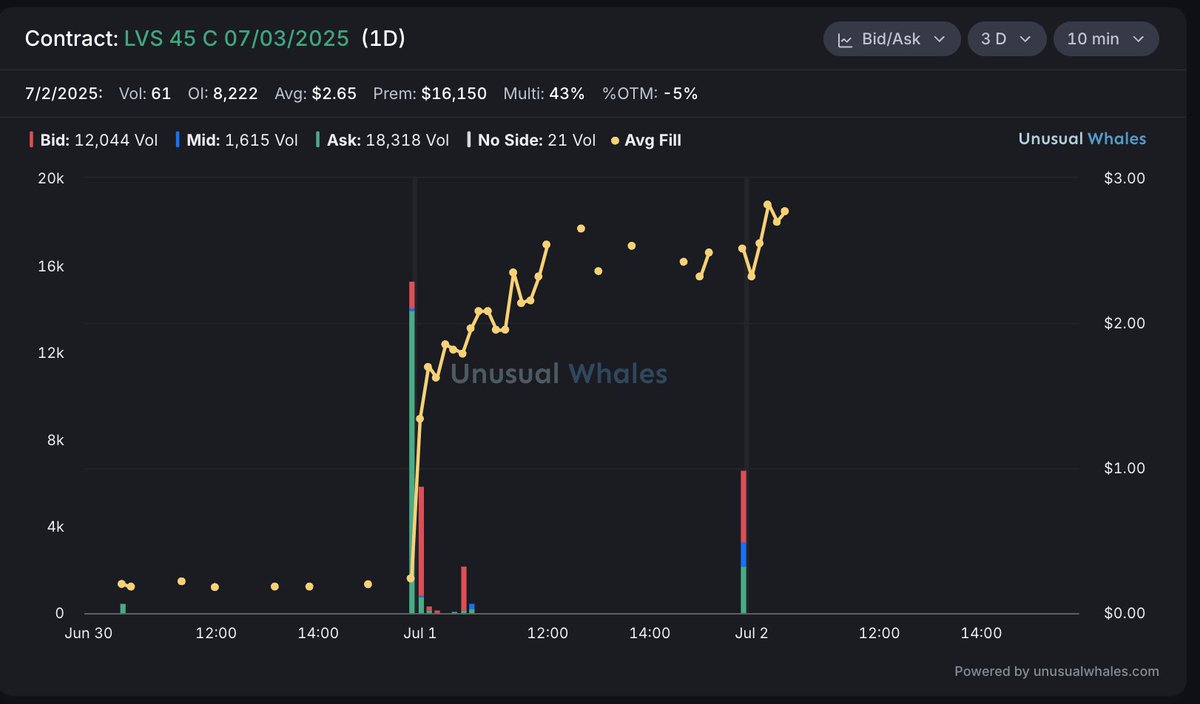Click the chevron on the 3 D selector
The height and width of the screenshot is (704, 1200).
pyautogui.click(x=1026, y=39)
